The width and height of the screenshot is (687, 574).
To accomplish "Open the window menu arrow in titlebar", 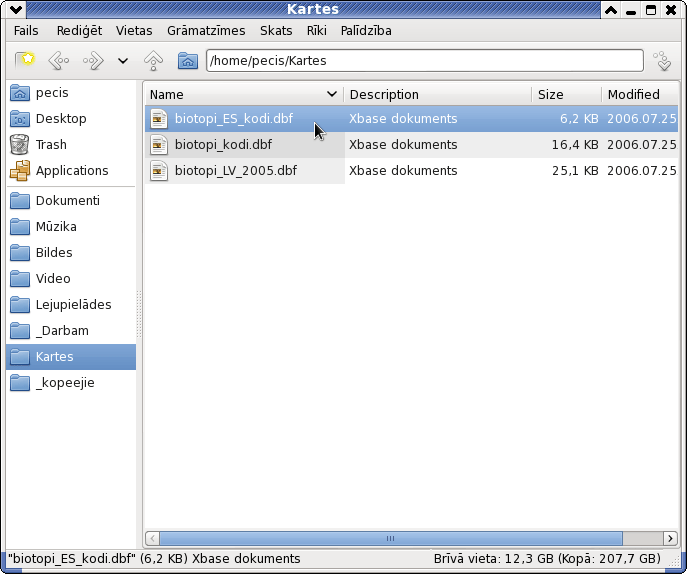I will (x=15, y=9).
